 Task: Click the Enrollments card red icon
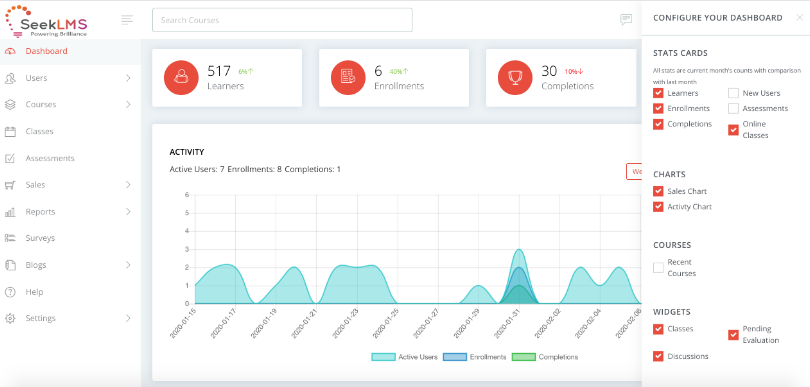pyautogui.click(x=348, y=78)
